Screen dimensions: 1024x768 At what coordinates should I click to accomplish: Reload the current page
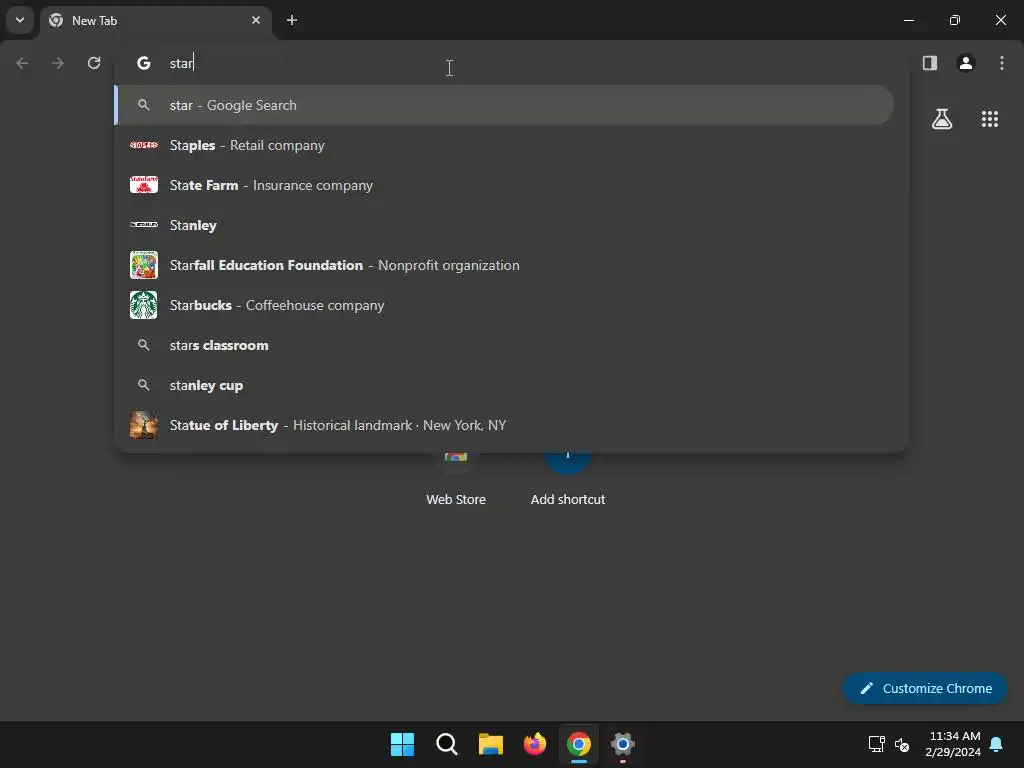click(x=94, y=63)
